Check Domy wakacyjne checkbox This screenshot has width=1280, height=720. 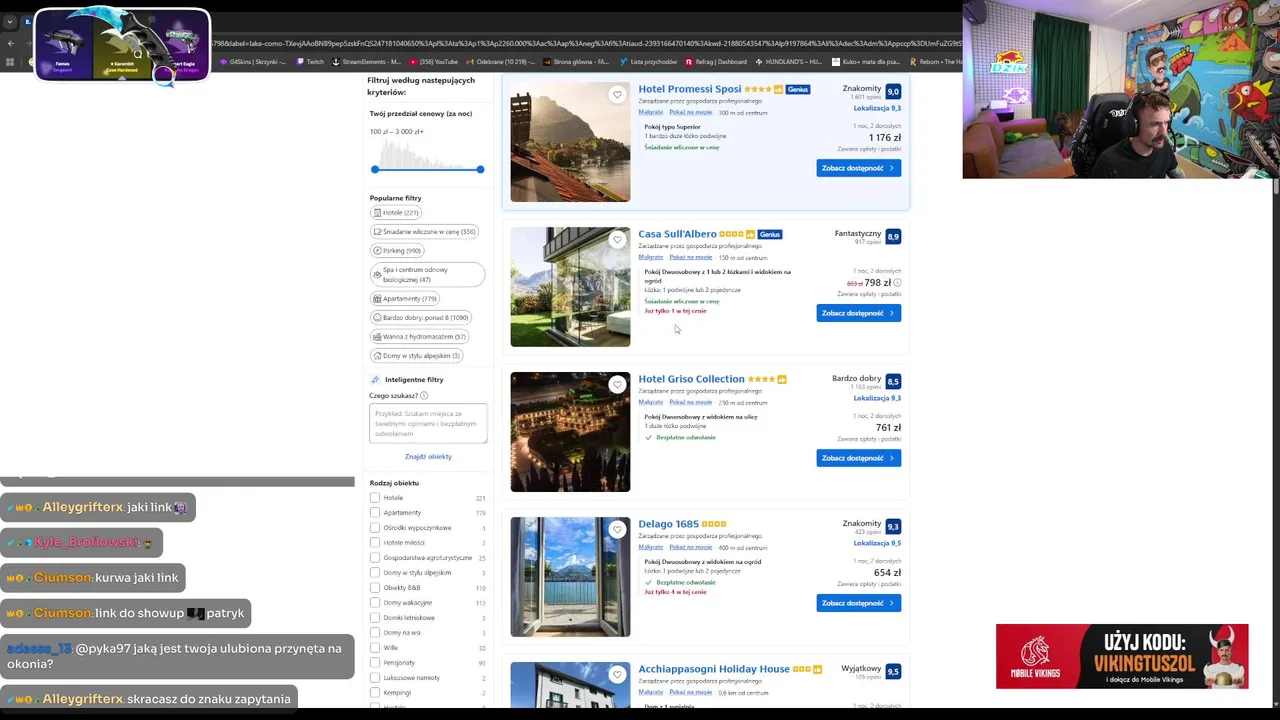click(x=375, y=603)
